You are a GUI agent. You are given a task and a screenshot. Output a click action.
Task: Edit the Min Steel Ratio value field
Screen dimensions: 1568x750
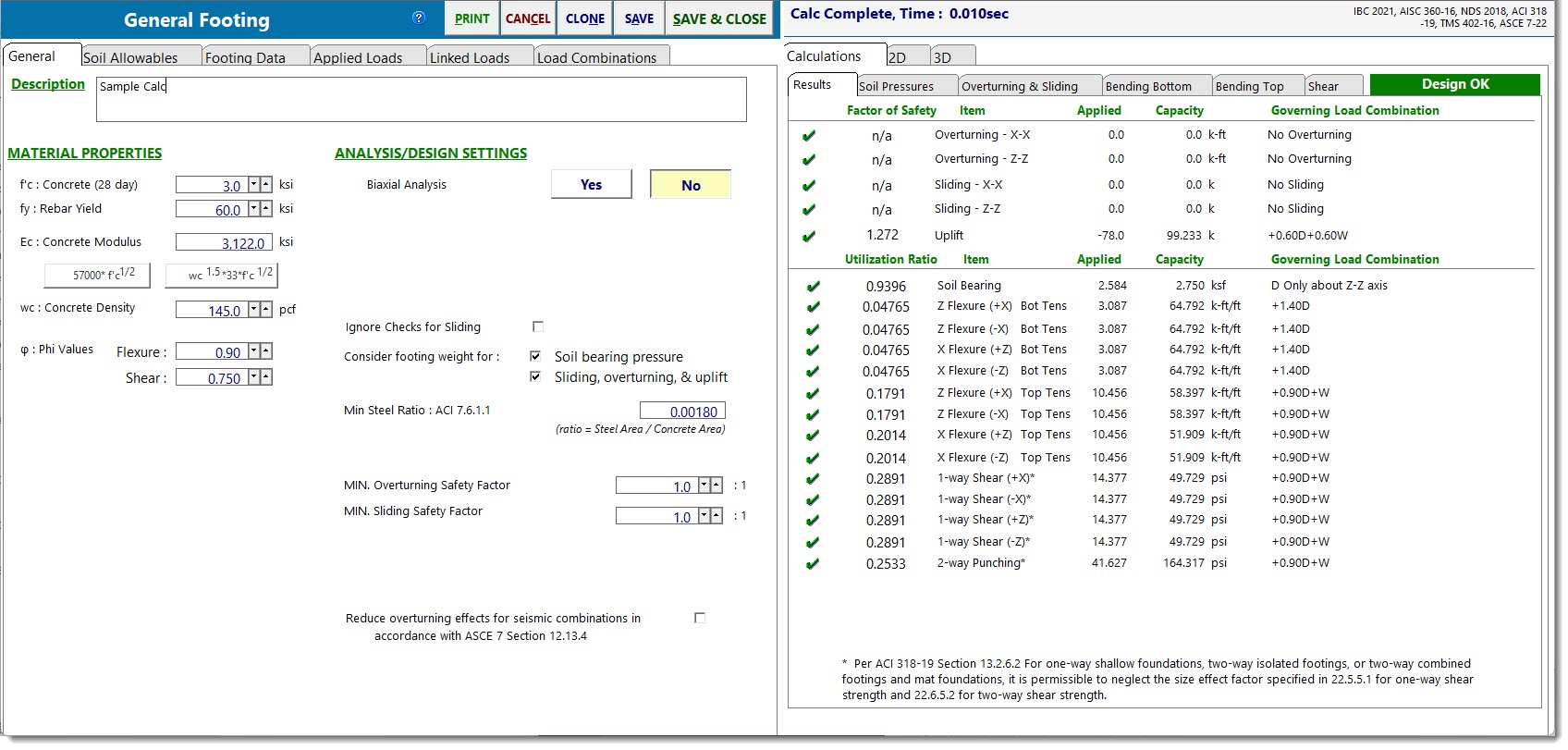(x=682, y=412)
